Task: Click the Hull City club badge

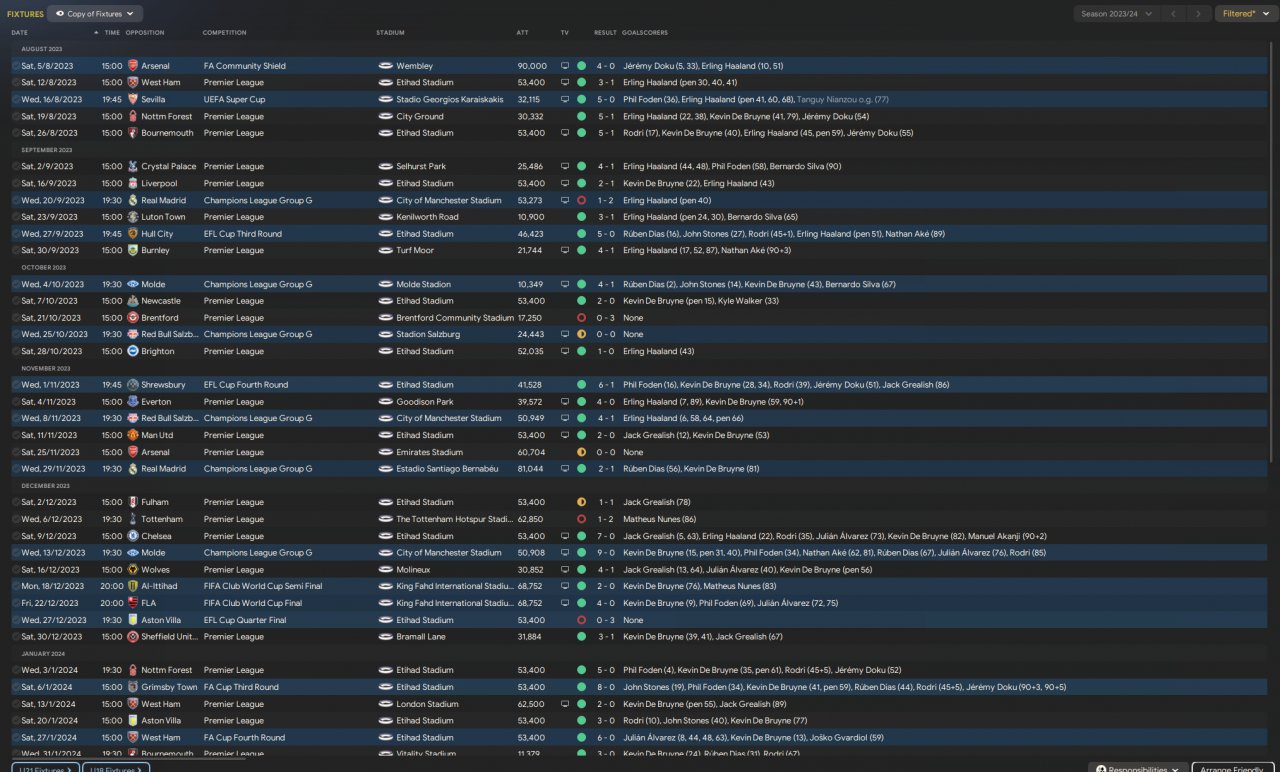Action: pyautogui.click(x=133, y=234)
